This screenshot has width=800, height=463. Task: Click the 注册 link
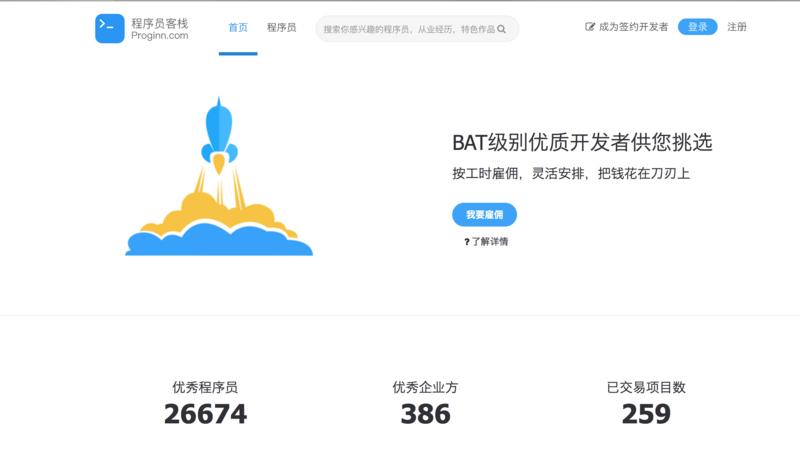(737, 27)
